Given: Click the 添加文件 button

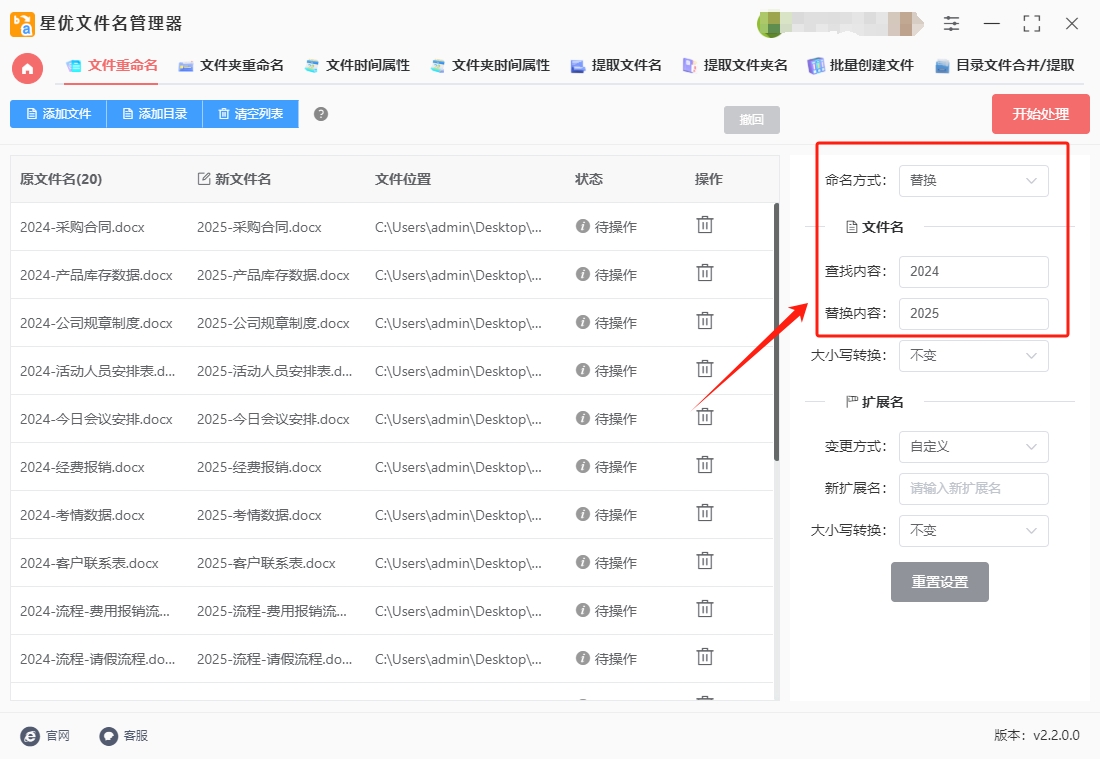Looking at the screenshot, I should [x=58, y=114].
